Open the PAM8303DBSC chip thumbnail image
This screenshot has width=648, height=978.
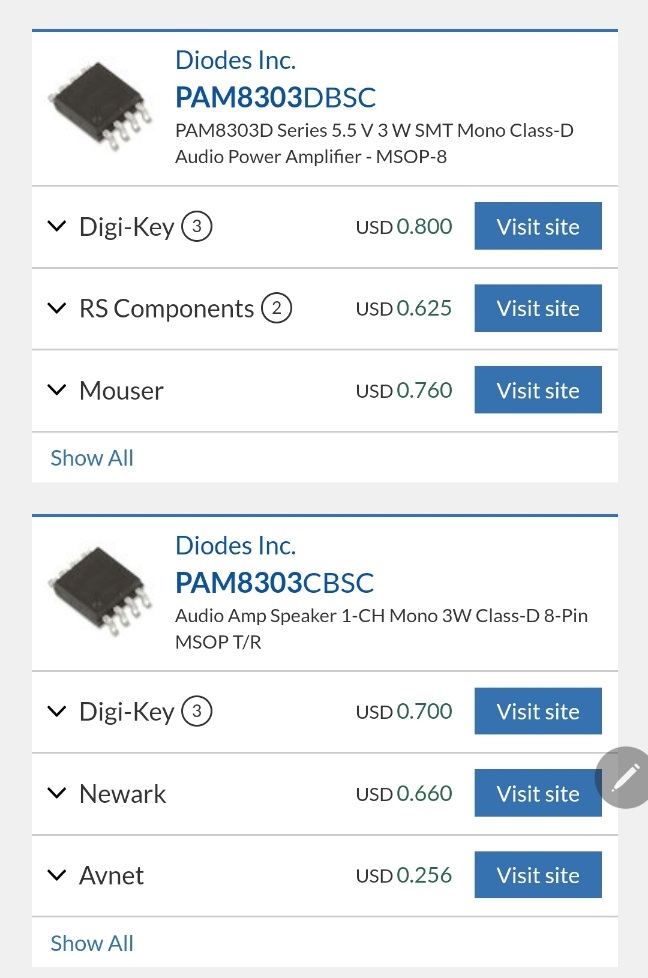coord(100,106)
